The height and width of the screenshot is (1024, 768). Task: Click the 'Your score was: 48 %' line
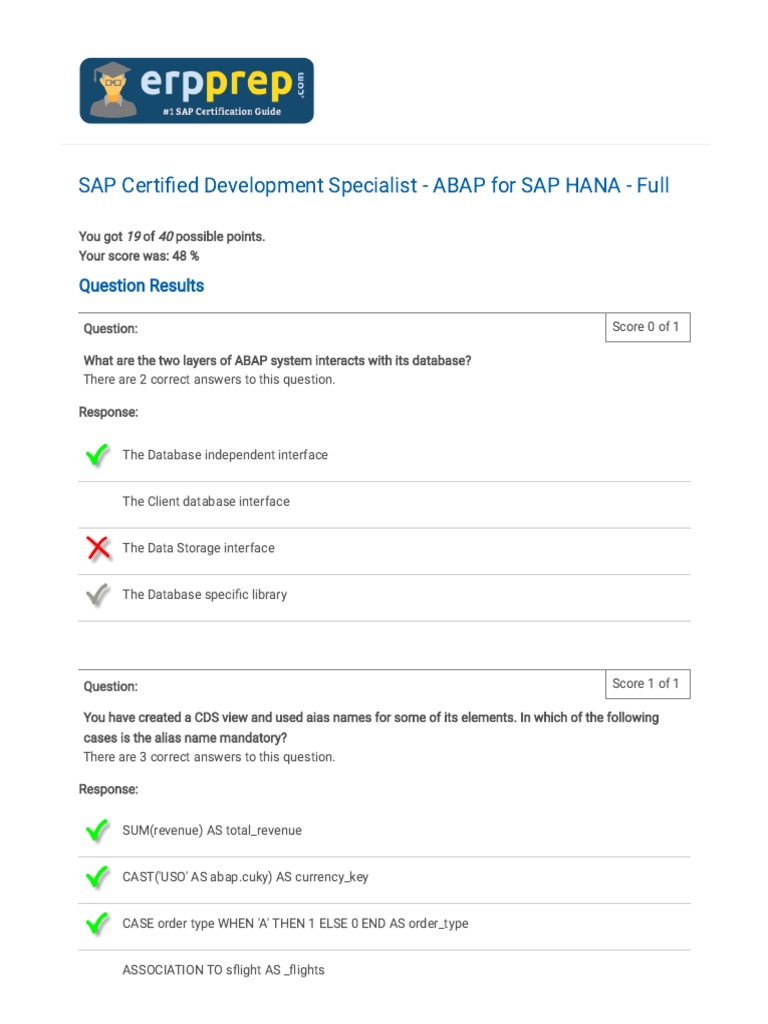pos(139,256)
